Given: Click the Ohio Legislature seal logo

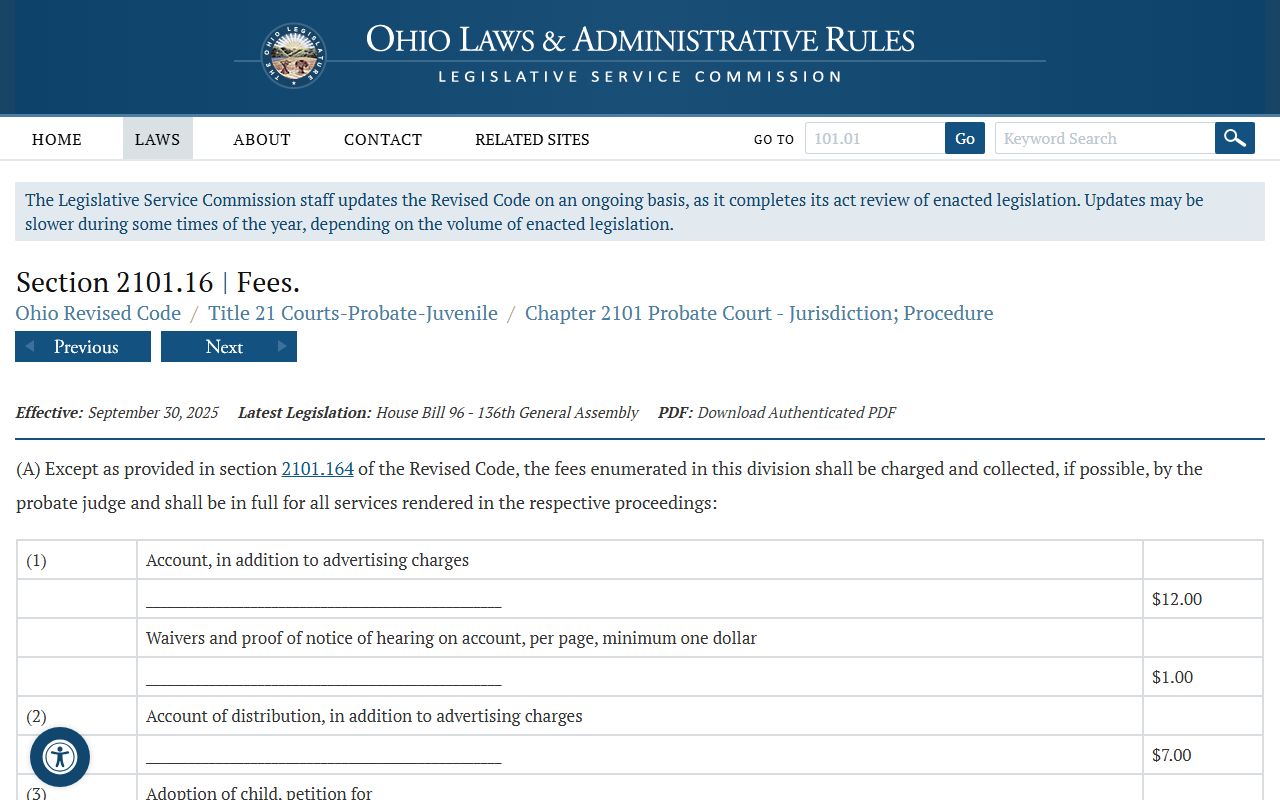Looking at the screenshot, I should (x=293, y=55).
